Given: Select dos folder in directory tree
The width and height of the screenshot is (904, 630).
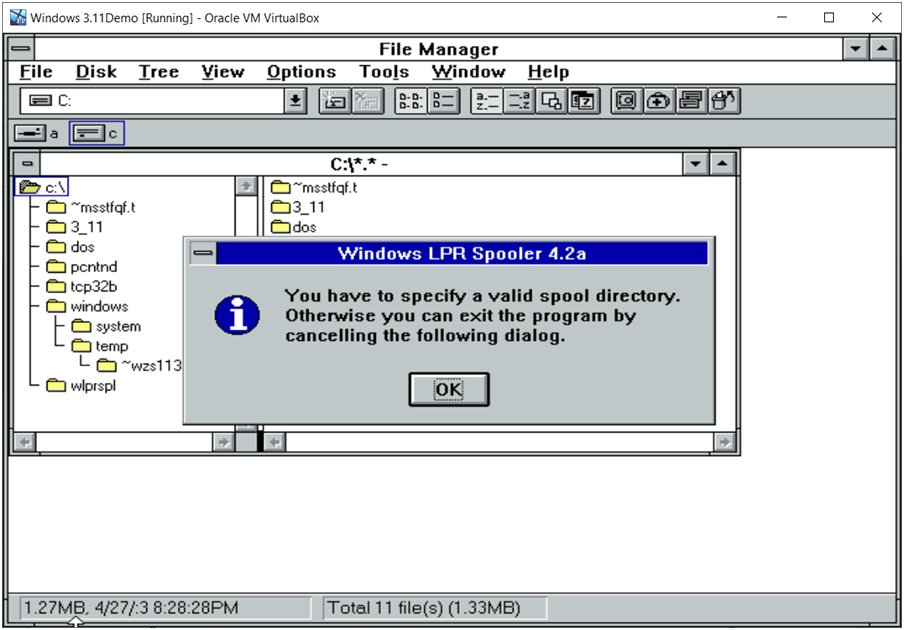Looking at the screenshot, I should point(70,247).
